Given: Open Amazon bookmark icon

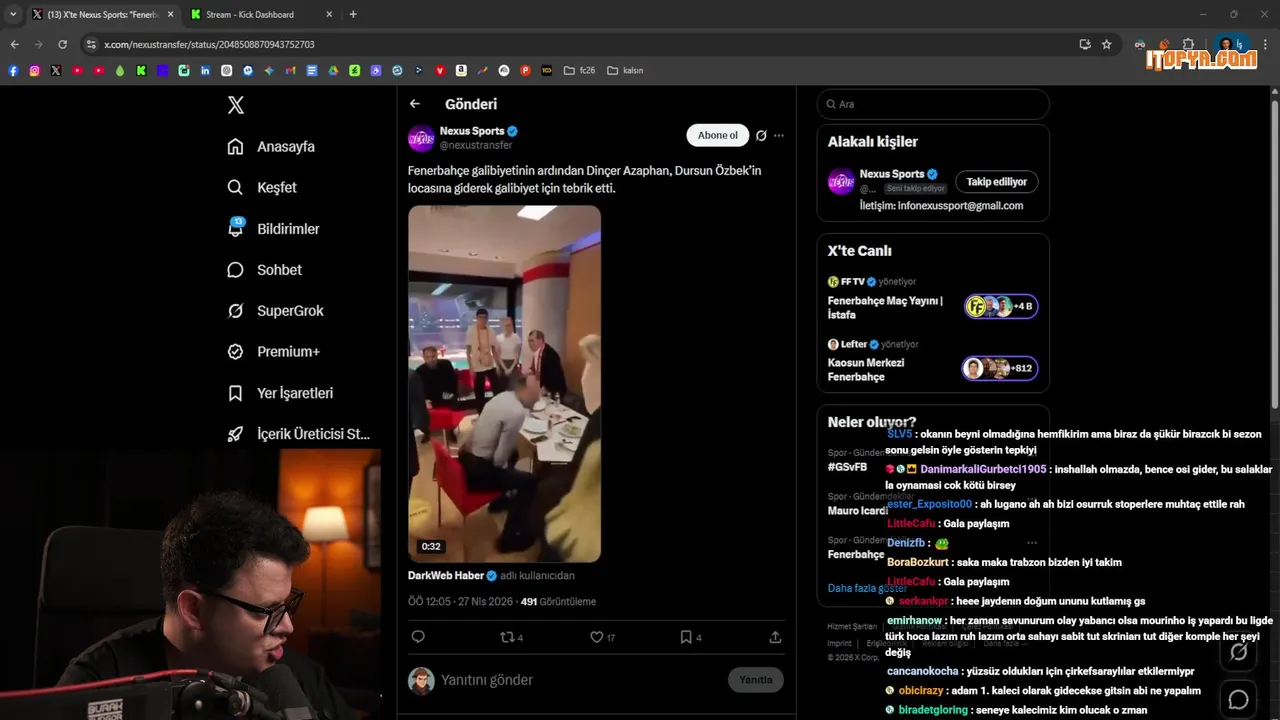Looking at the screenshot, I should [461, 70].
